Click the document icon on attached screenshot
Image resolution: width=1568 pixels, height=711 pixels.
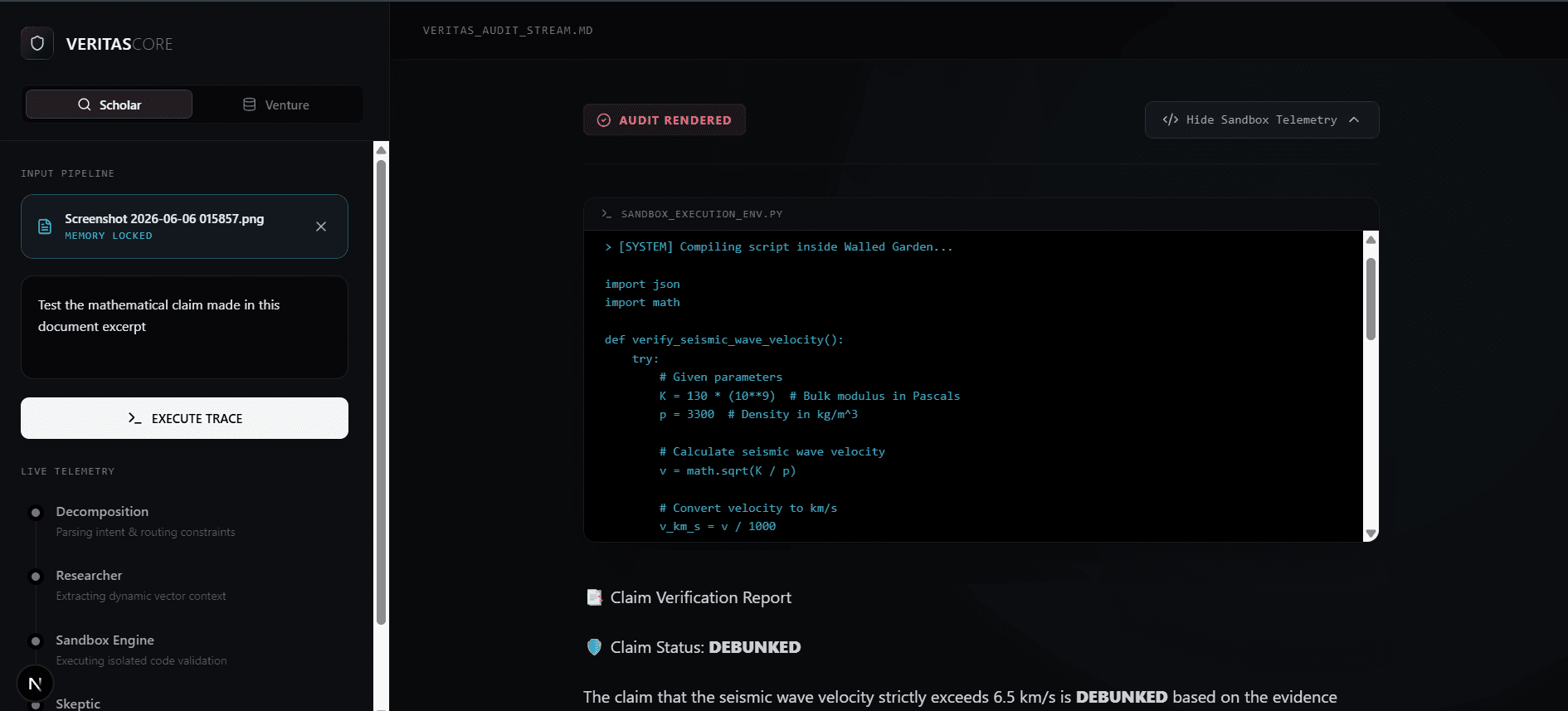point(46,226)
